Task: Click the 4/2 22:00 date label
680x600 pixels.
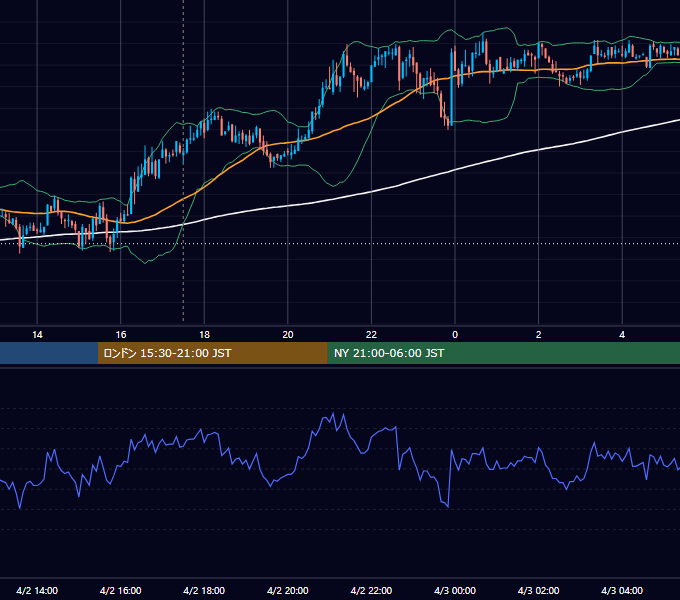Action: (x=371, y=590)
